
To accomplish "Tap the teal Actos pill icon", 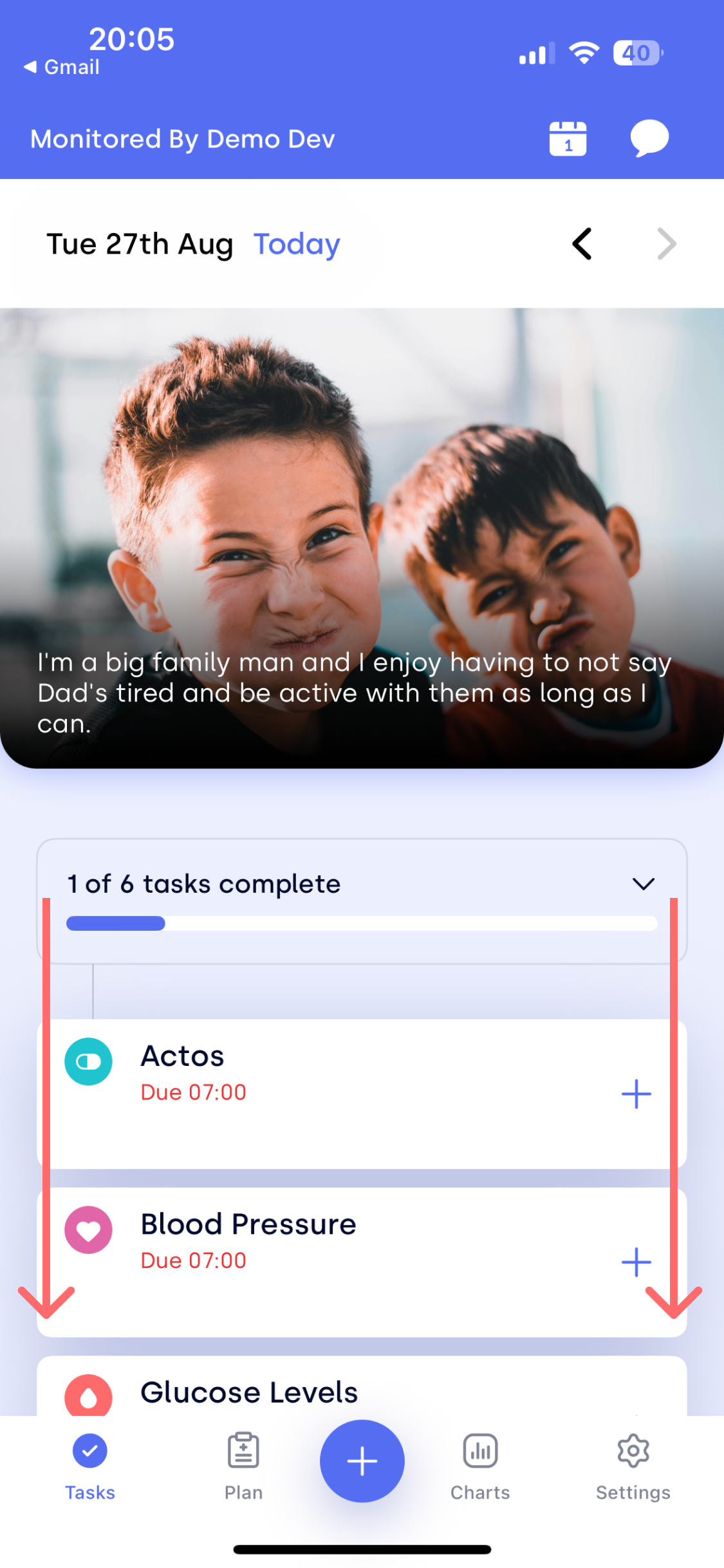I will point(88,1061).
